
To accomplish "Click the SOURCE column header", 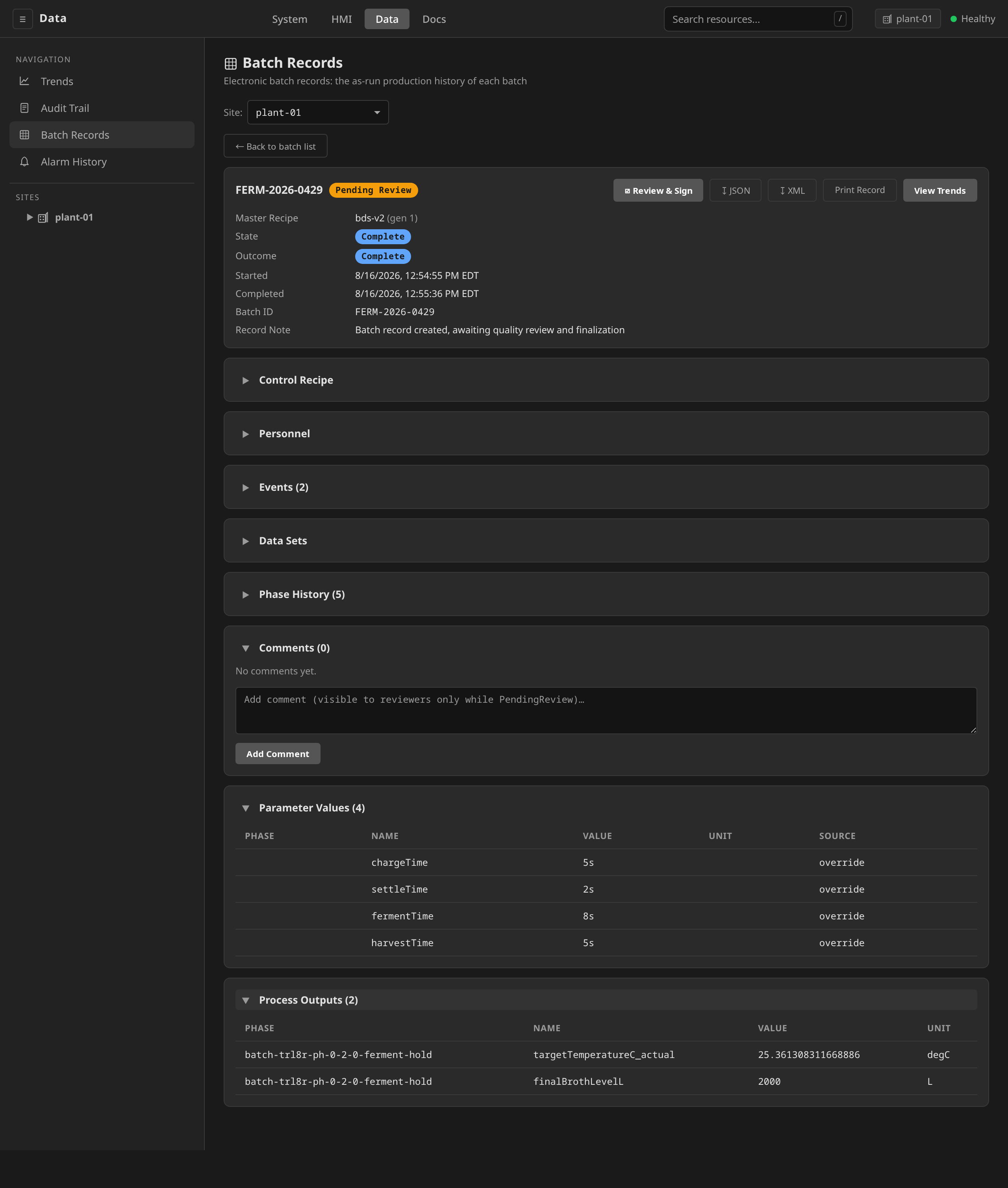I will pos(837,836).
